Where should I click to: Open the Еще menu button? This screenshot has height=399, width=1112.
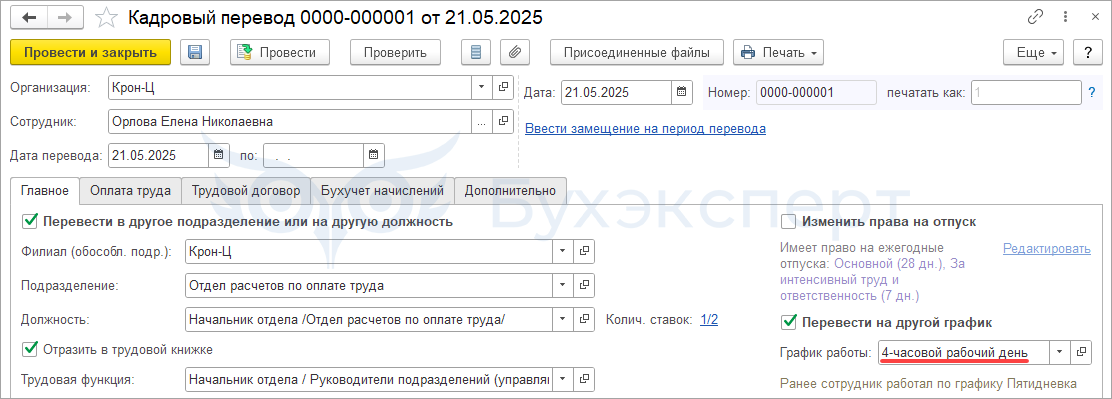point(1033,52)
